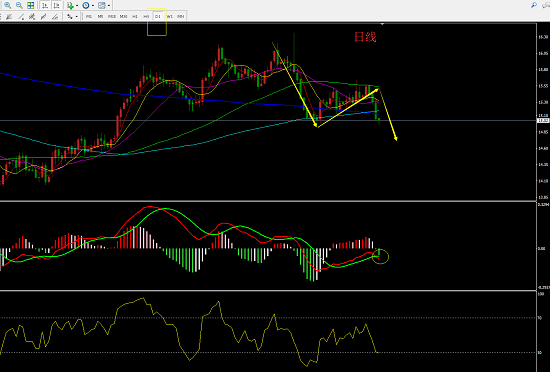
Task: Expand the arrows objects dropdown arrow
Action: click(x=77, y=16)
